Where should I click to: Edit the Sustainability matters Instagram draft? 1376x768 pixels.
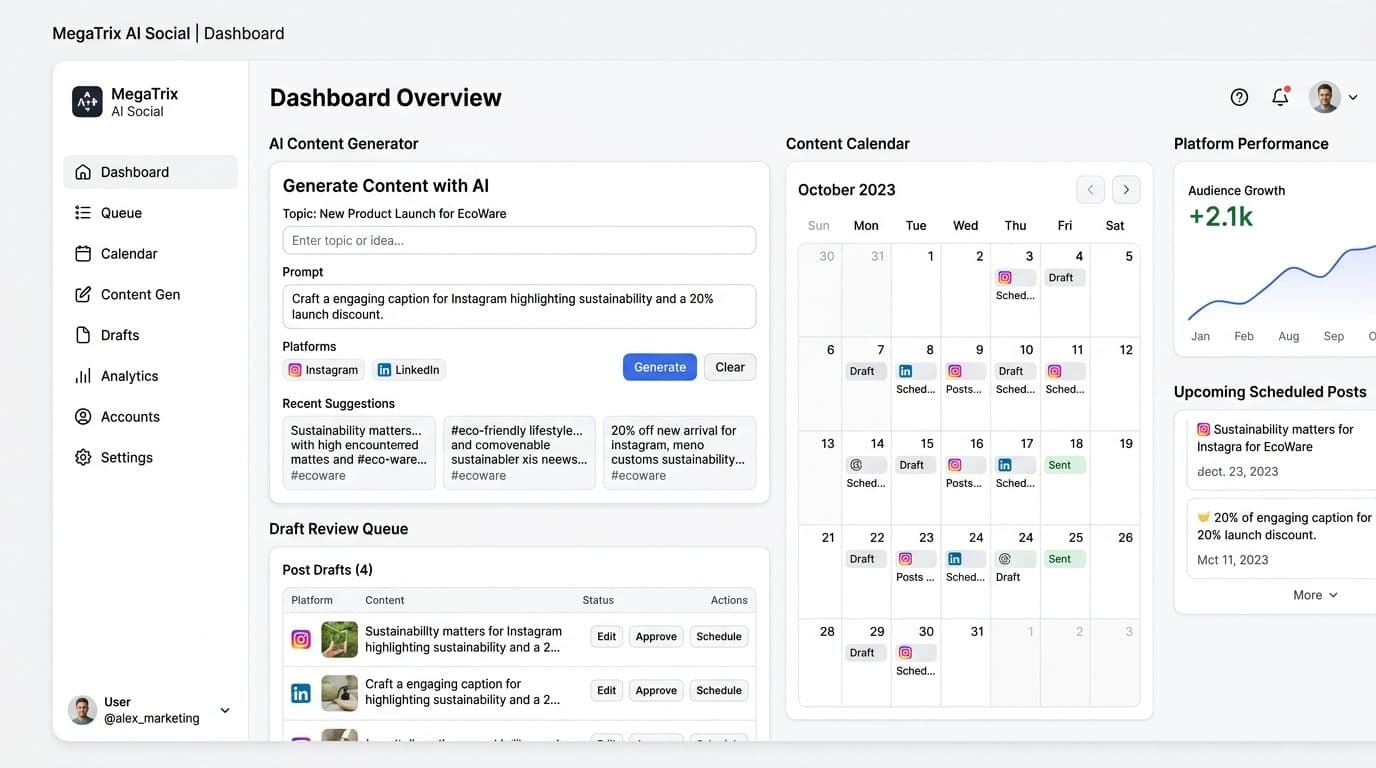coord(607,636)
